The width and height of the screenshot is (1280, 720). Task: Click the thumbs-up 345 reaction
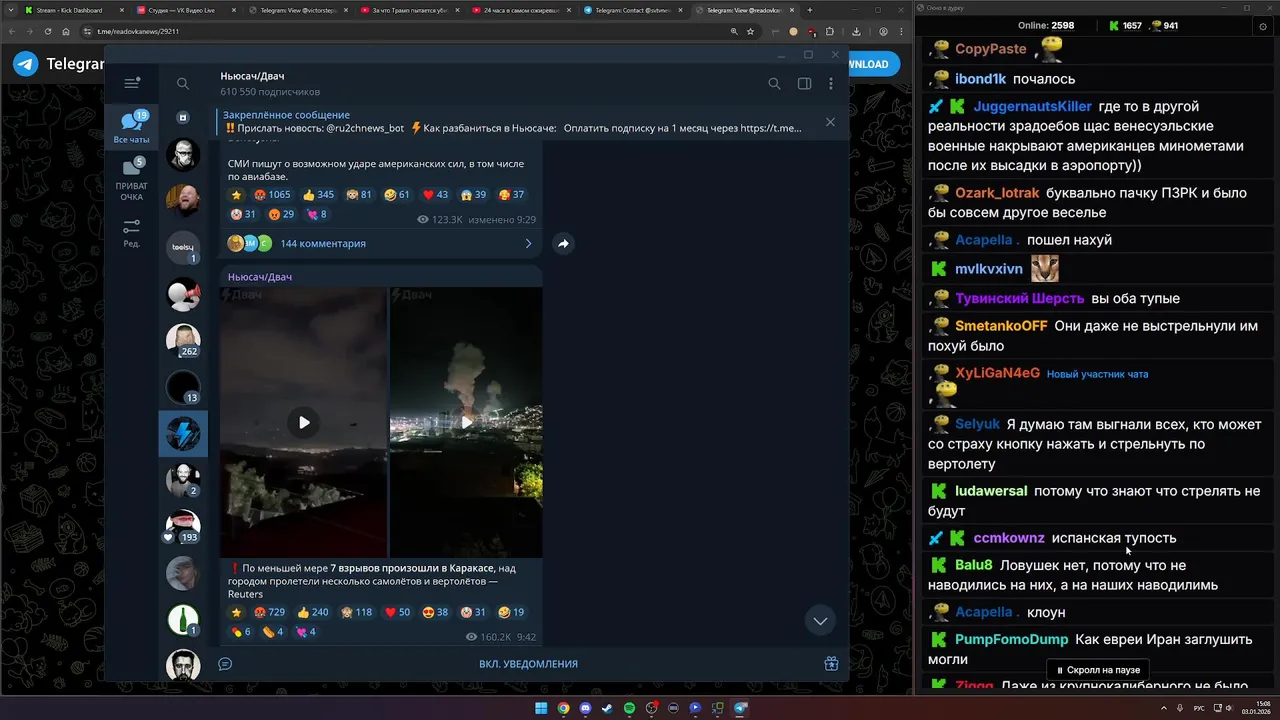pyautogui.click(x=319, y=195)
